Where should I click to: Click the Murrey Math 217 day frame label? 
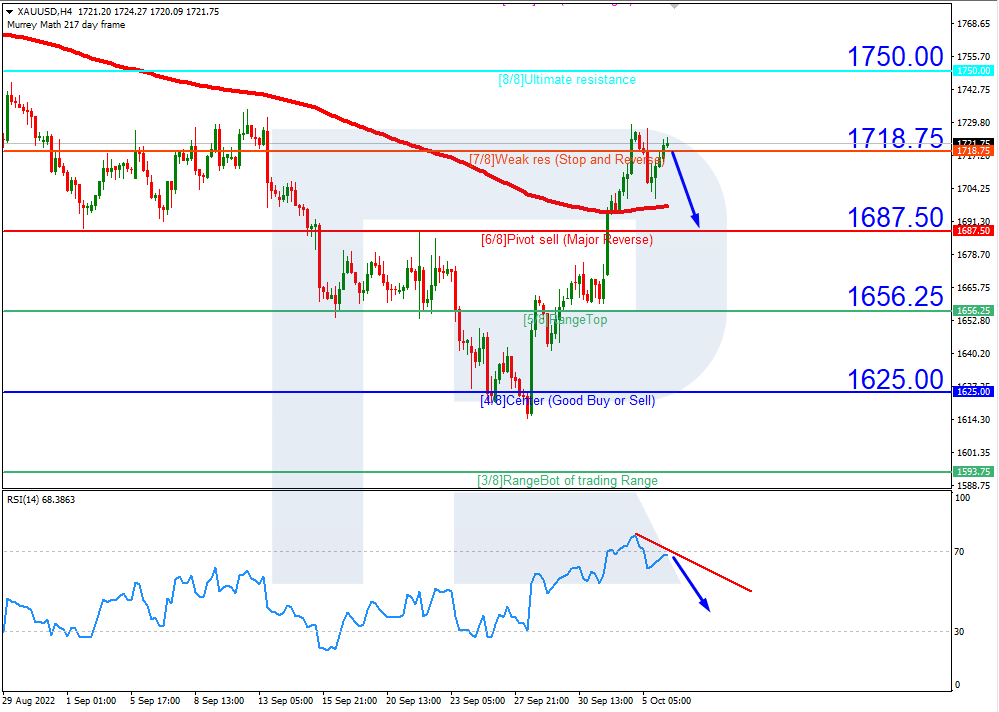67,24
